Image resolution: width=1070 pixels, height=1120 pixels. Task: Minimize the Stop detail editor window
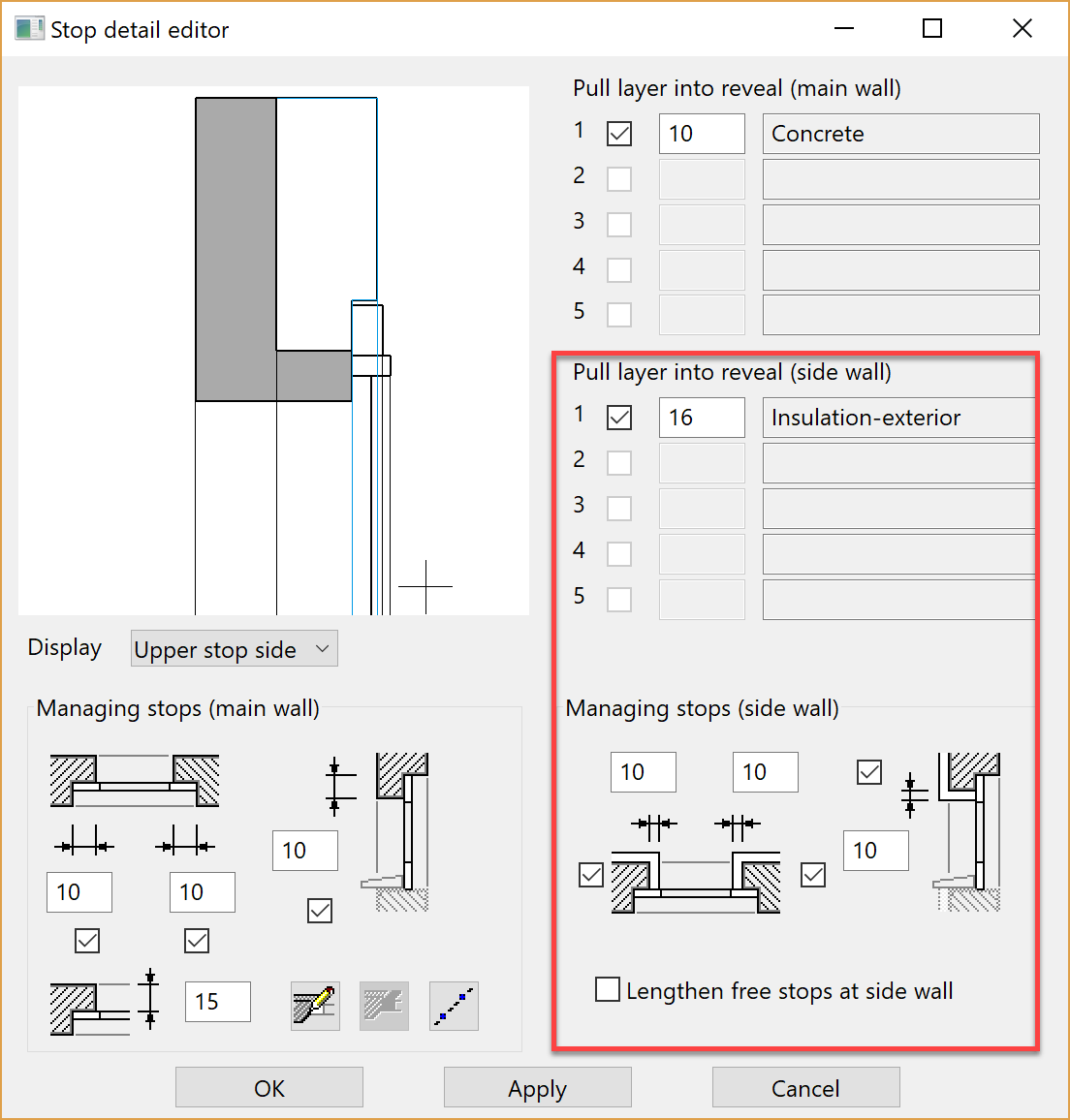click(844, 28)
